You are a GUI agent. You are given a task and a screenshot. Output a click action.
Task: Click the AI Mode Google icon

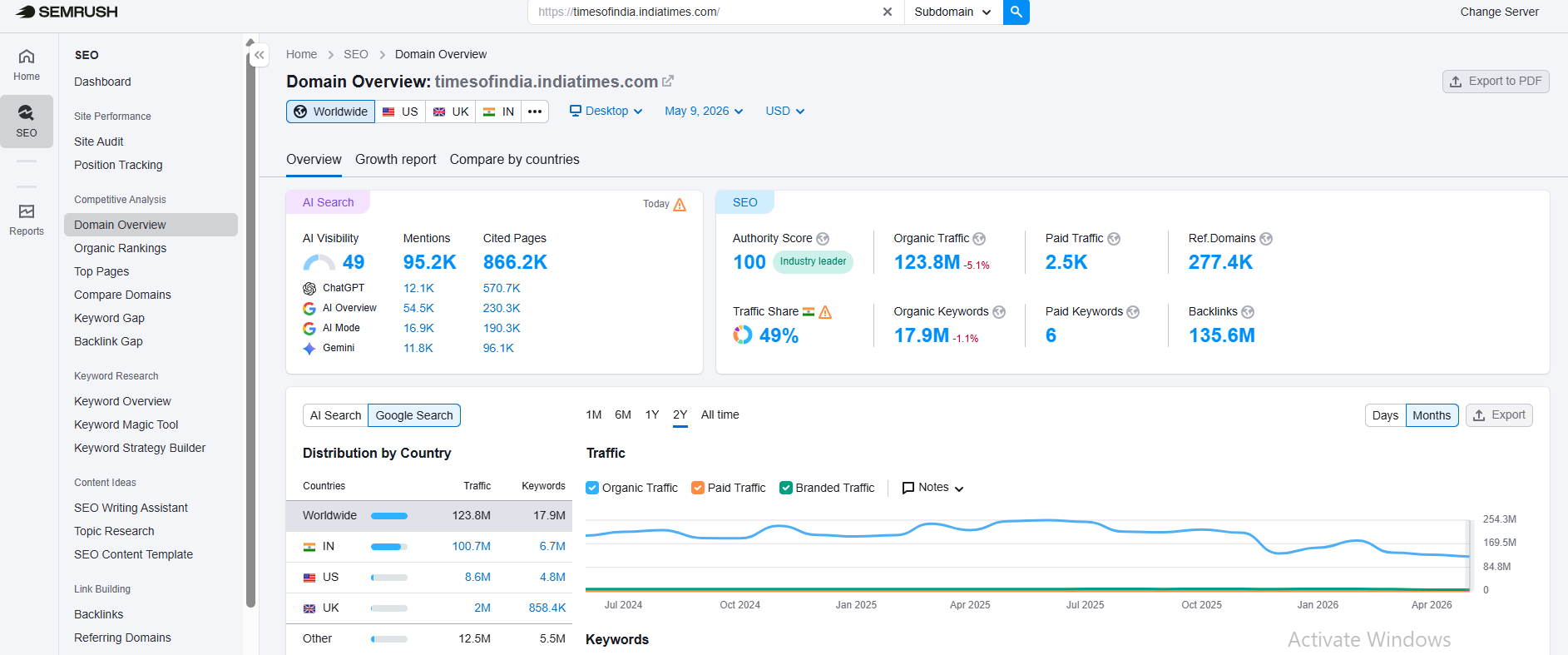(x=309, y=329)
